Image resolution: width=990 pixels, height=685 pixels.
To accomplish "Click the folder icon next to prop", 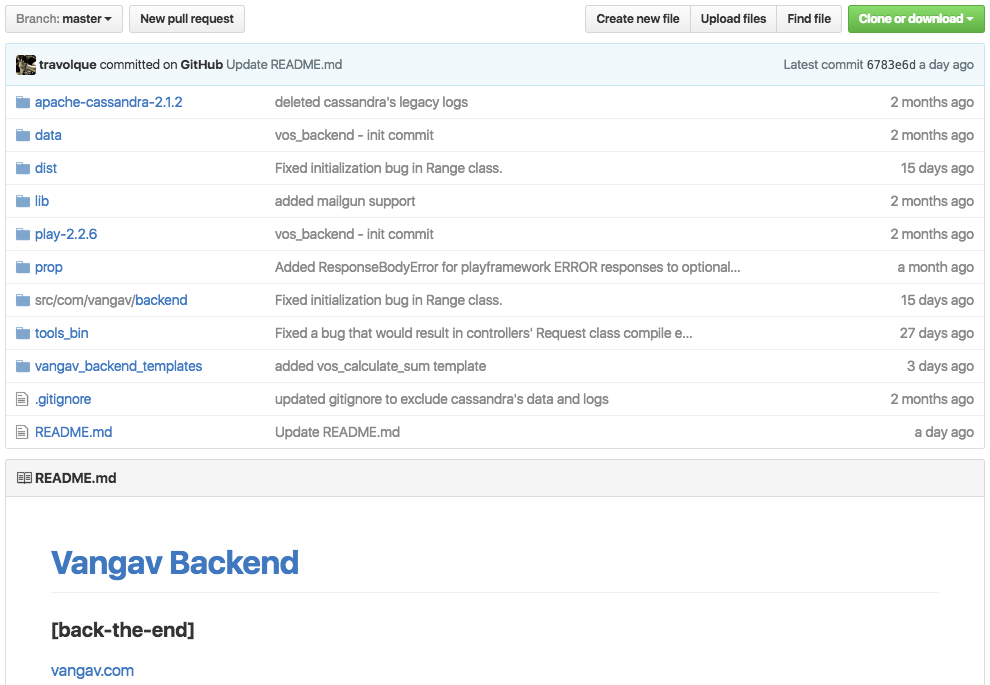I will point(20,267).
